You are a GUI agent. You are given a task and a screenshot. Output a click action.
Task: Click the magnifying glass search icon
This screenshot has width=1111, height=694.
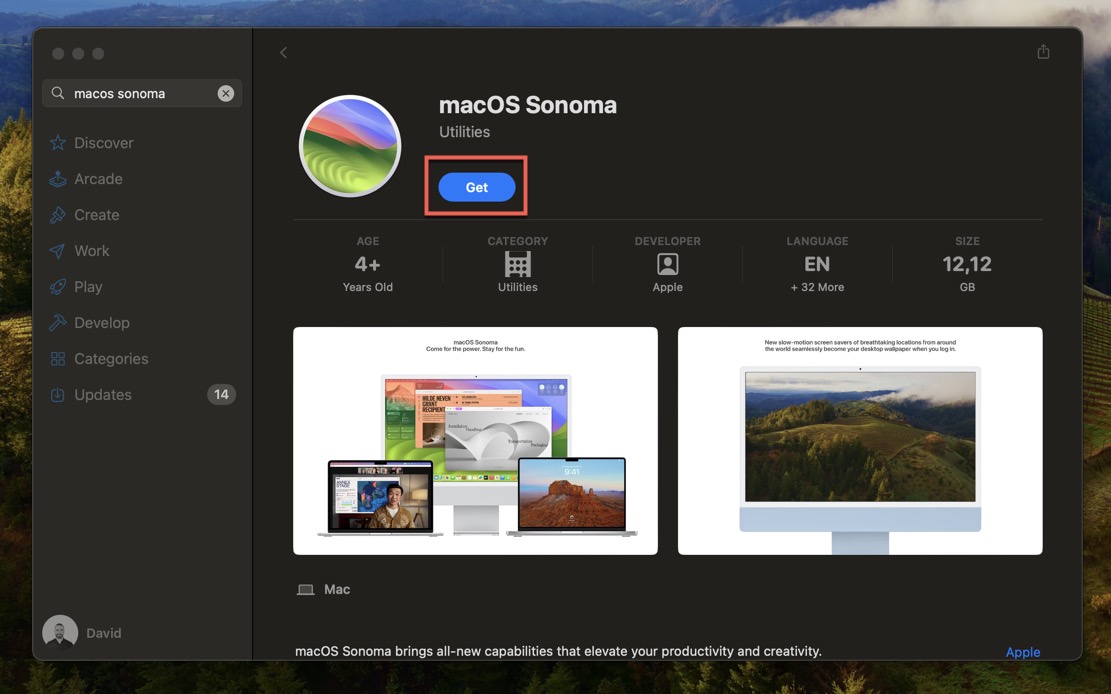[x=58, y=93]
